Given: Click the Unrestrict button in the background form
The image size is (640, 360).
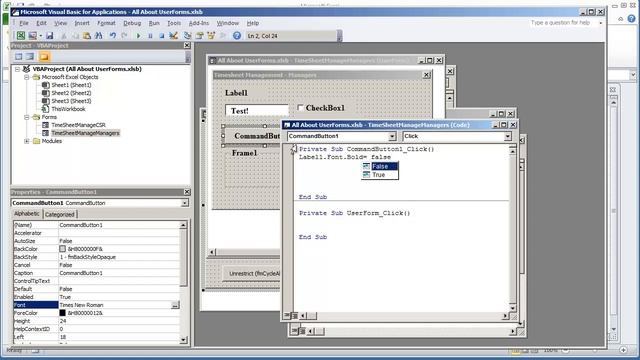Looking at the screenshot, I should (252, 273).
